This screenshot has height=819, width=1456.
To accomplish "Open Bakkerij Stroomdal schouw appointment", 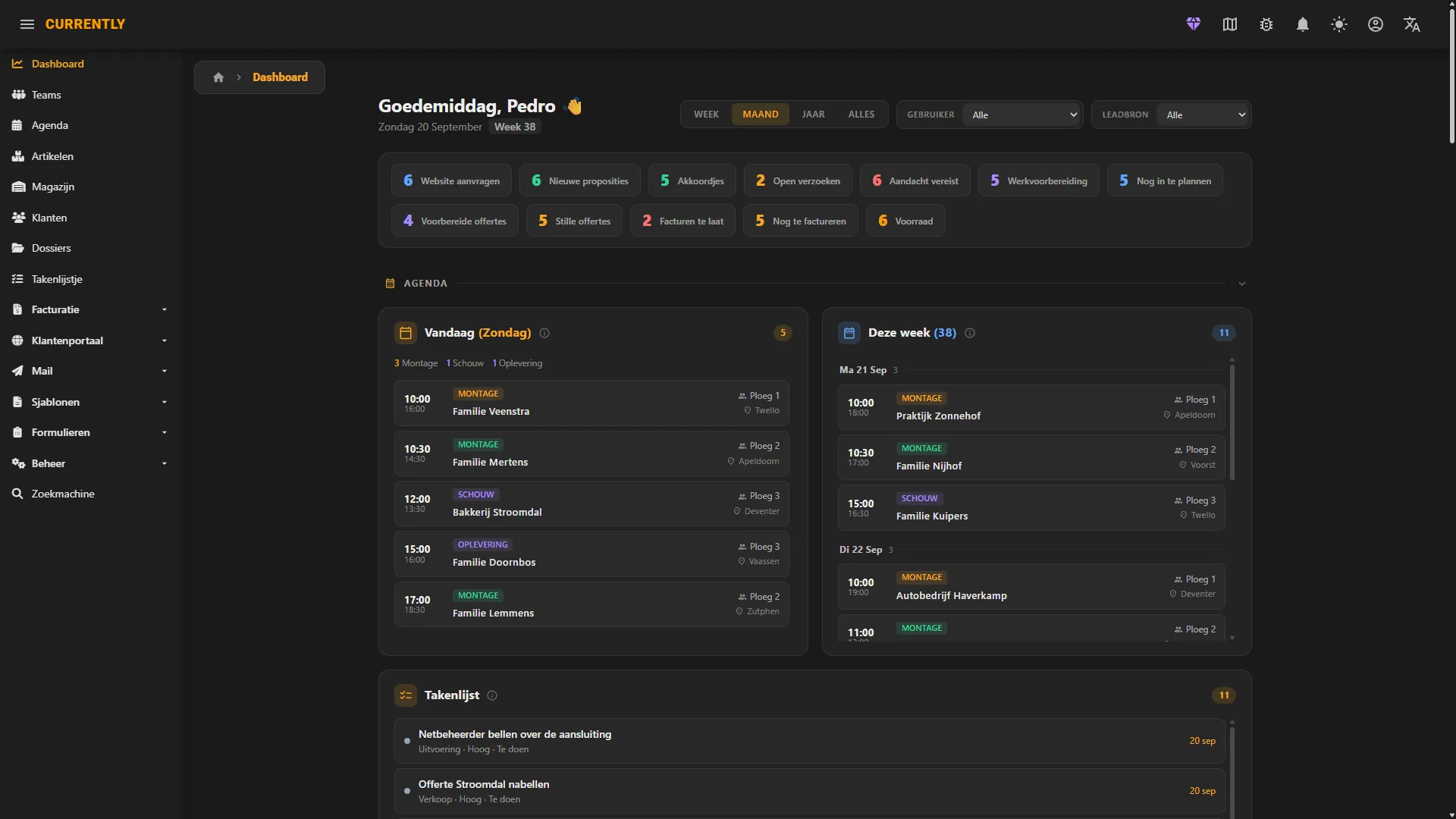I will pyautogui.click(x=591, y=504).
